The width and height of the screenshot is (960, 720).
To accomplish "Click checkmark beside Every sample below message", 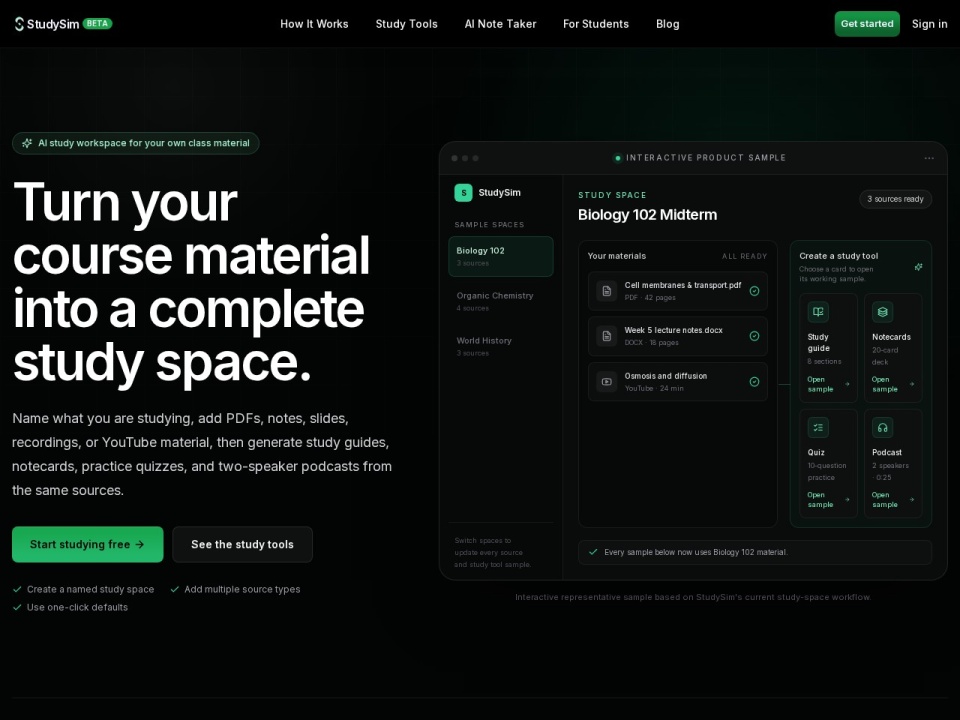I will pyautogui.click(x=593, y=552).
